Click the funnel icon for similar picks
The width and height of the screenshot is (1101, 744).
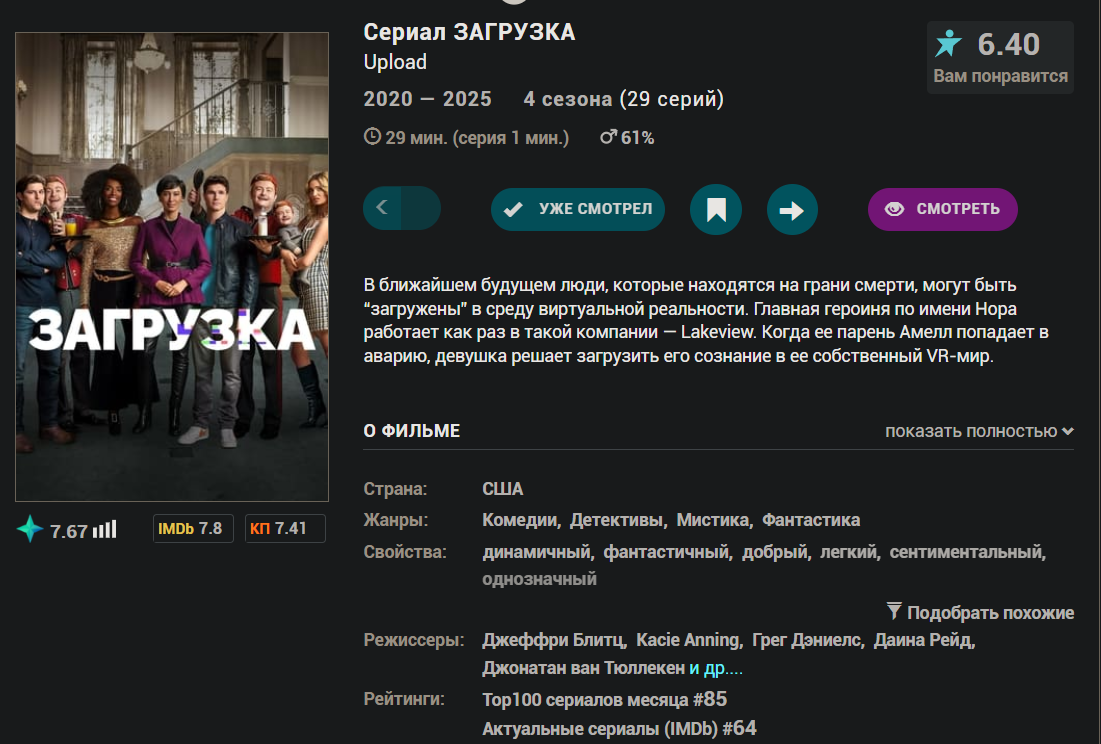pos(894,611)
